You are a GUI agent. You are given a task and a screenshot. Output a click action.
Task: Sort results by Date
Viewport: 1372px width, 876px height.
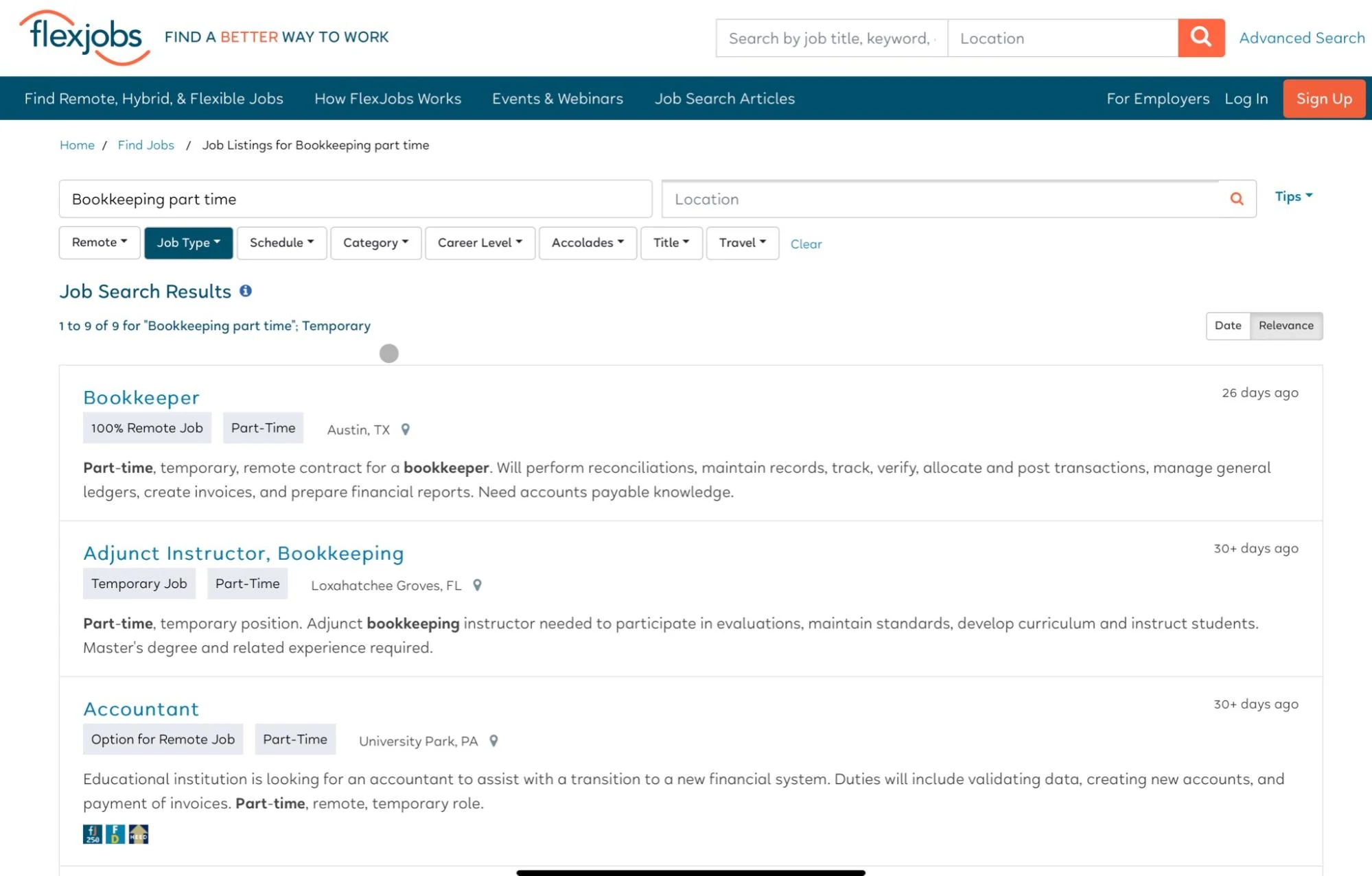1227,326
